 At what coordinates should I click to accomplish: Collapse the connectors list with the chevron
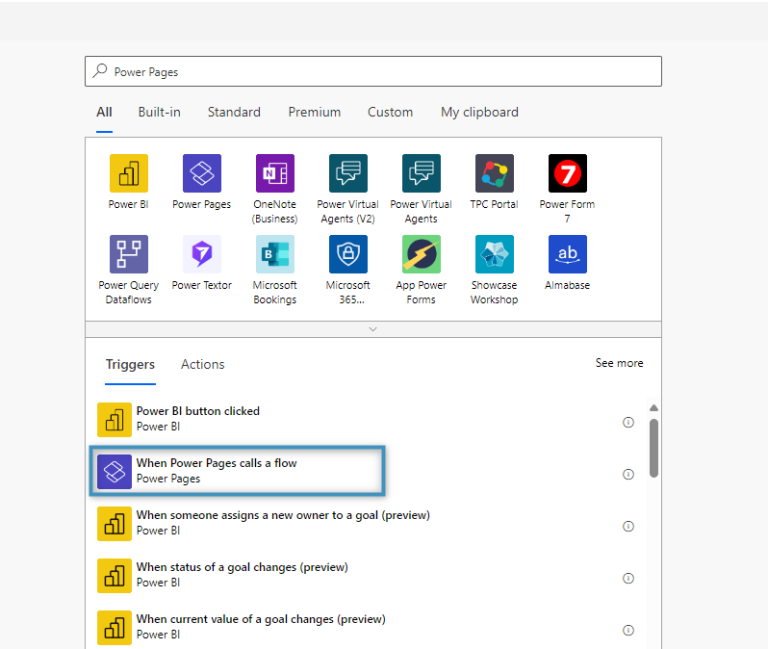coord(373,329)
